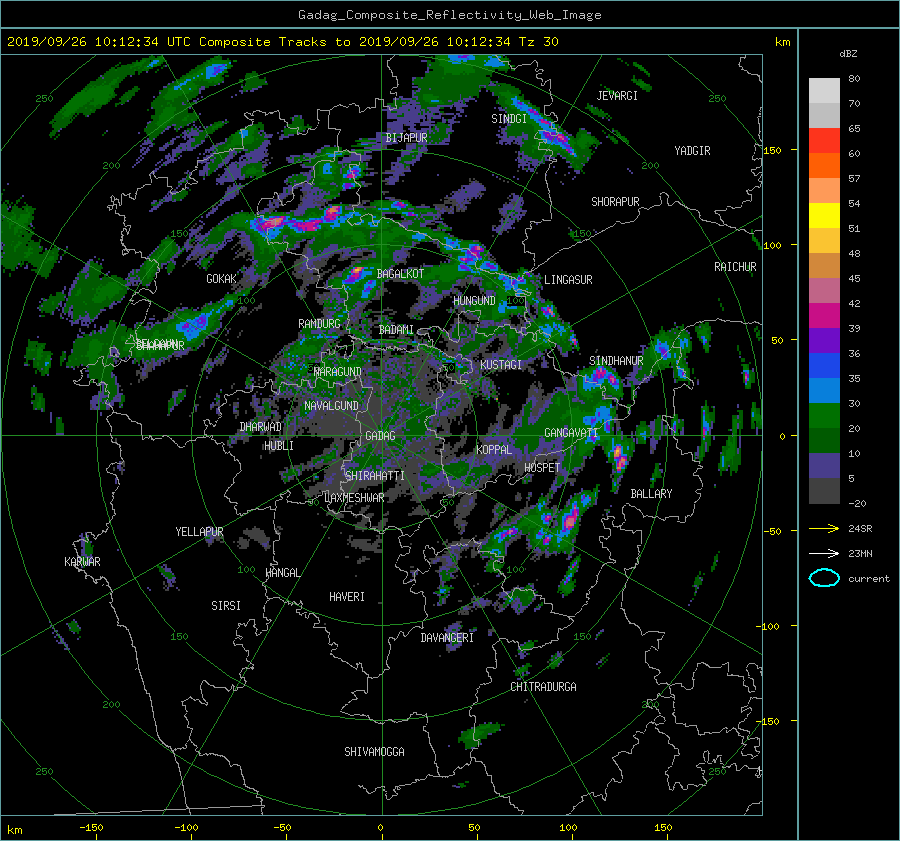Click the RAMDURG city label

point(319,324)
